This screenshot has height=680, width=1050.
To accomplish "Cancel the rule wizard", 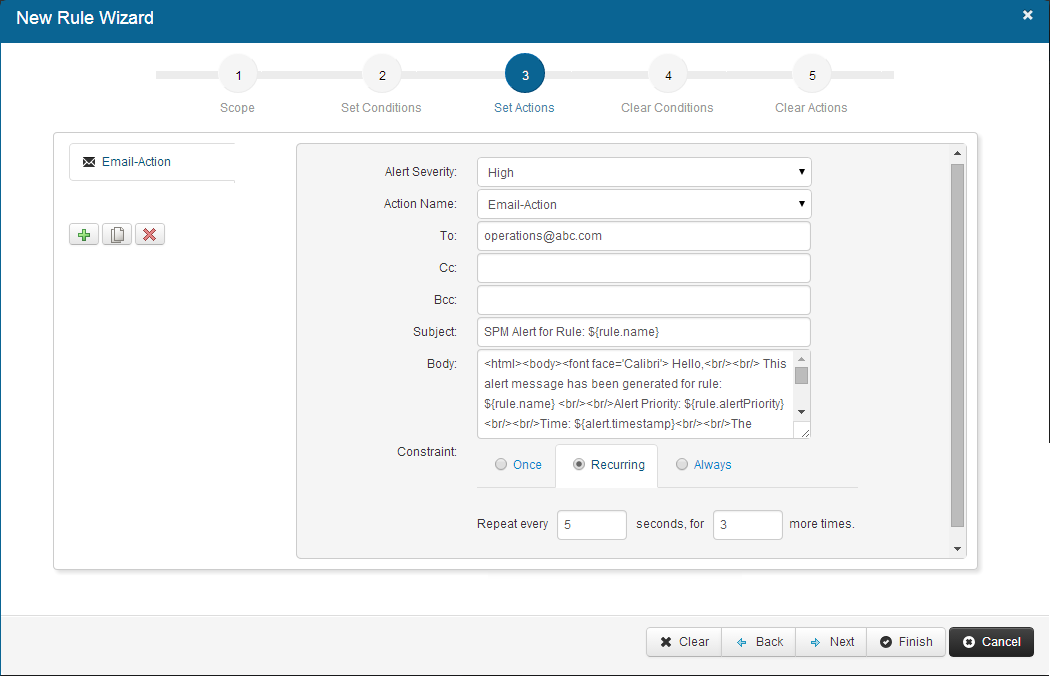I will click(x=992, y=642).
